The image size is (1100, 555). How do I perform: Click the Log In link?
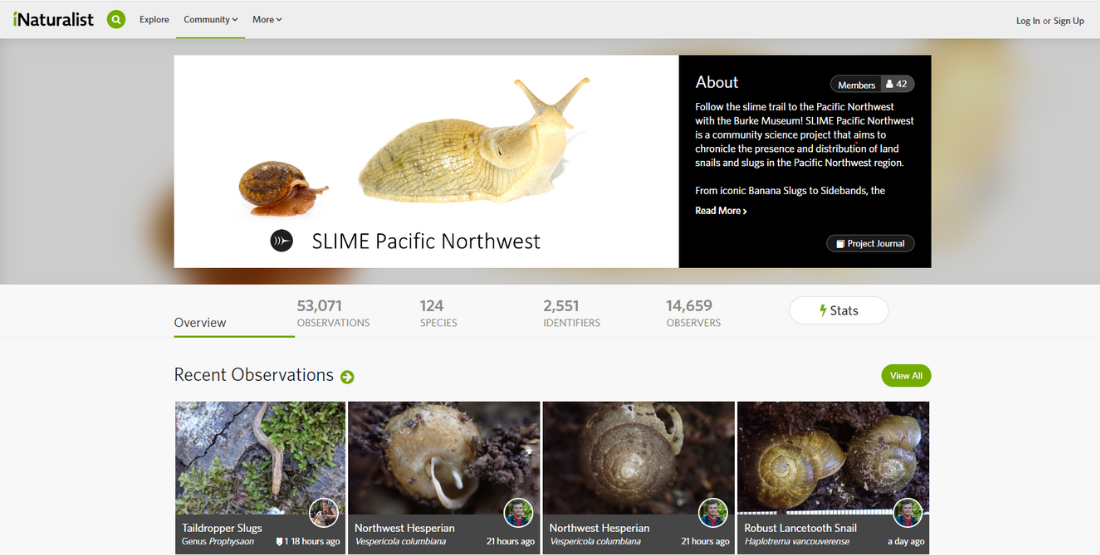click(1028, 21)
